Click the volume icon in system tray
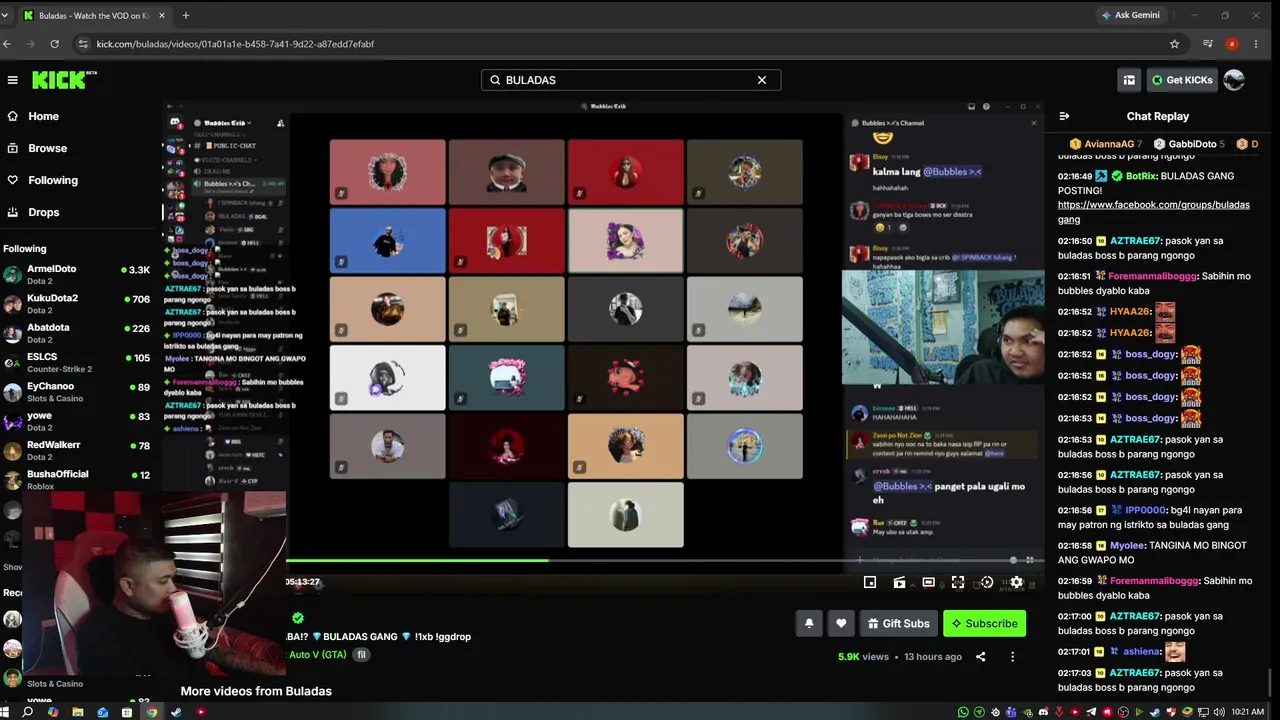Screen dimensions: 1280x720 tap(1219, 712)
